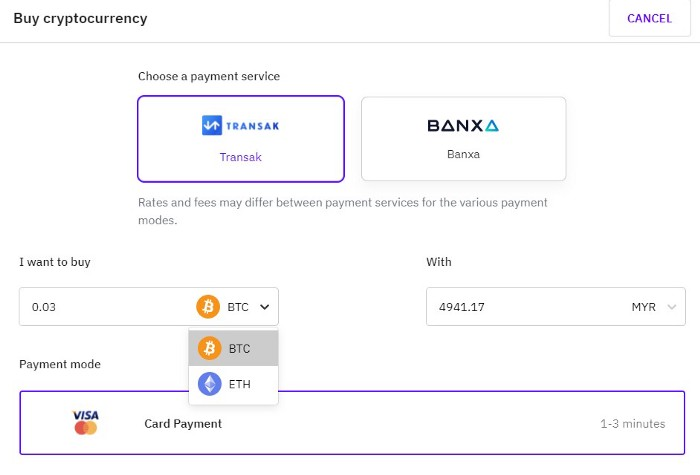Collapse the BTC currency dropdown chevron
Viewport: 700px width, 475px height.
265,307
